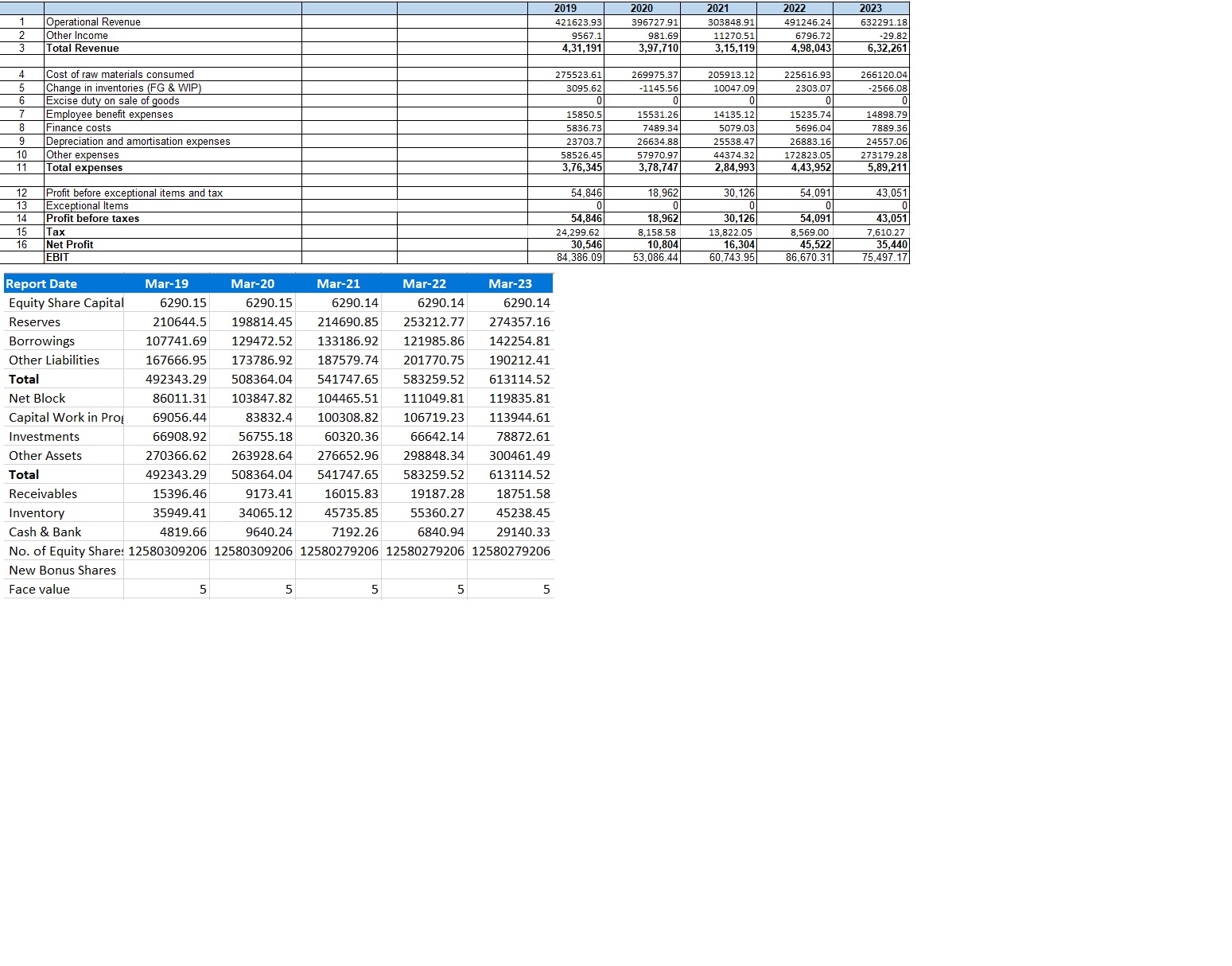Viewport: 1232px width, 966px height.
Task: Click Mar-20 Investments value 56755.18
Action: click(x=266, y=436)
